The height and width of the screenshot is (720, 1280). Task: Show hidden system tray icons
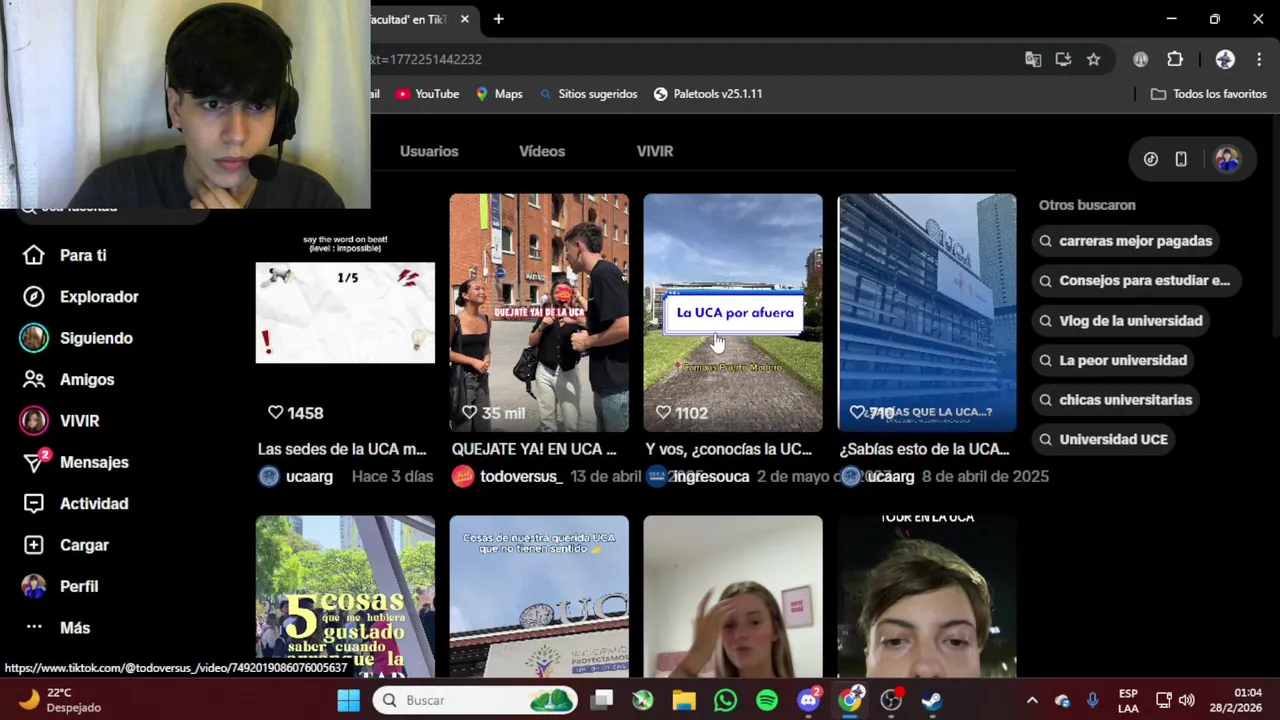tap(1032, 700)
